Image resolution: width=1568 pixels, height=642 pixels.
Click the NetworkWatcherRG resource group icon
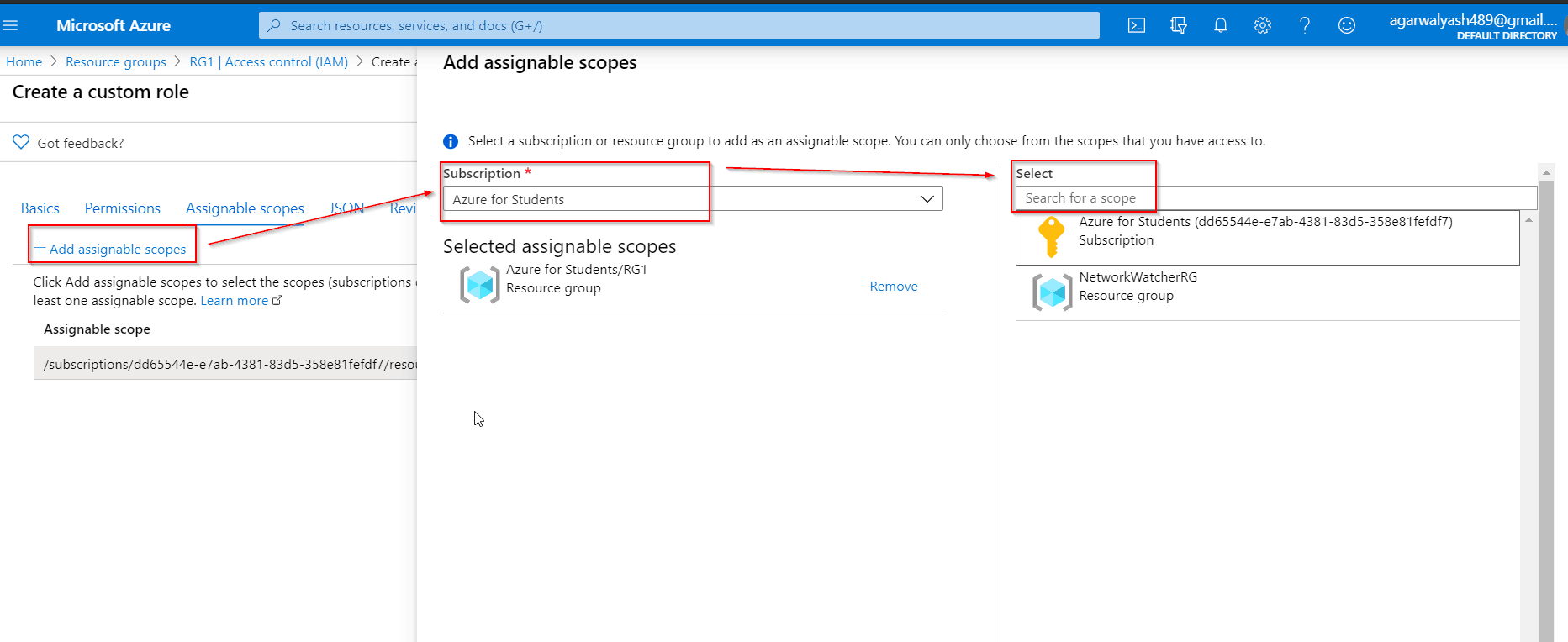[x=1052, y=292]
